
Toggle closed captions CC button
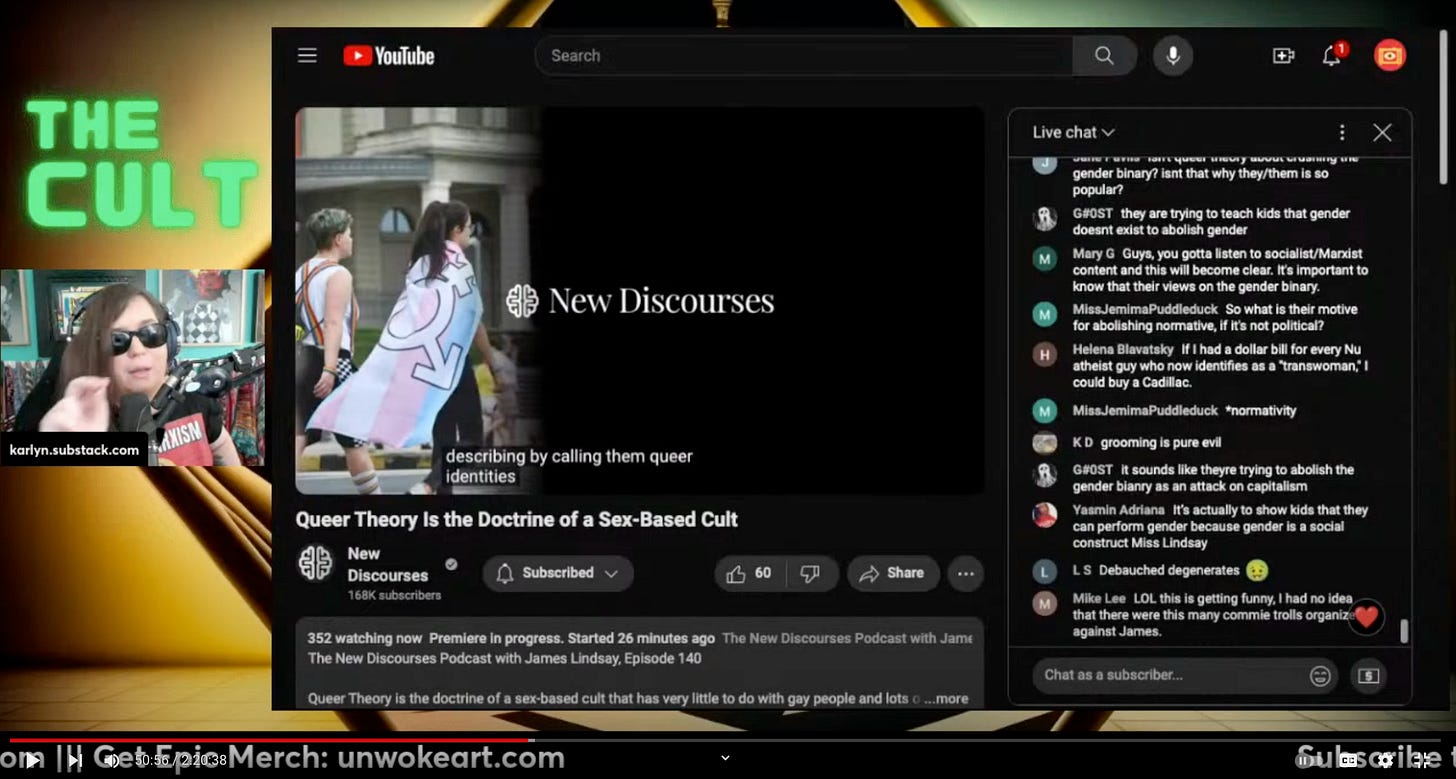[x=1347, y=760]
